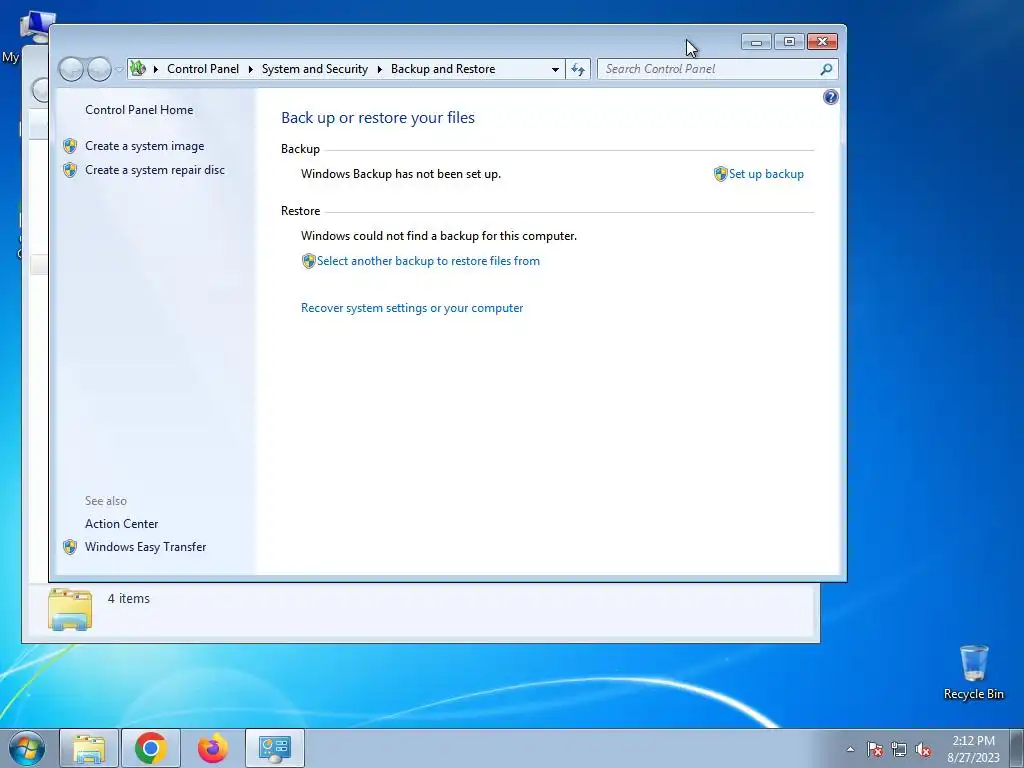This screenshot has width=1024, height=768.
Task: Open Action Center under See also
Action: click(x=121, y=524)
